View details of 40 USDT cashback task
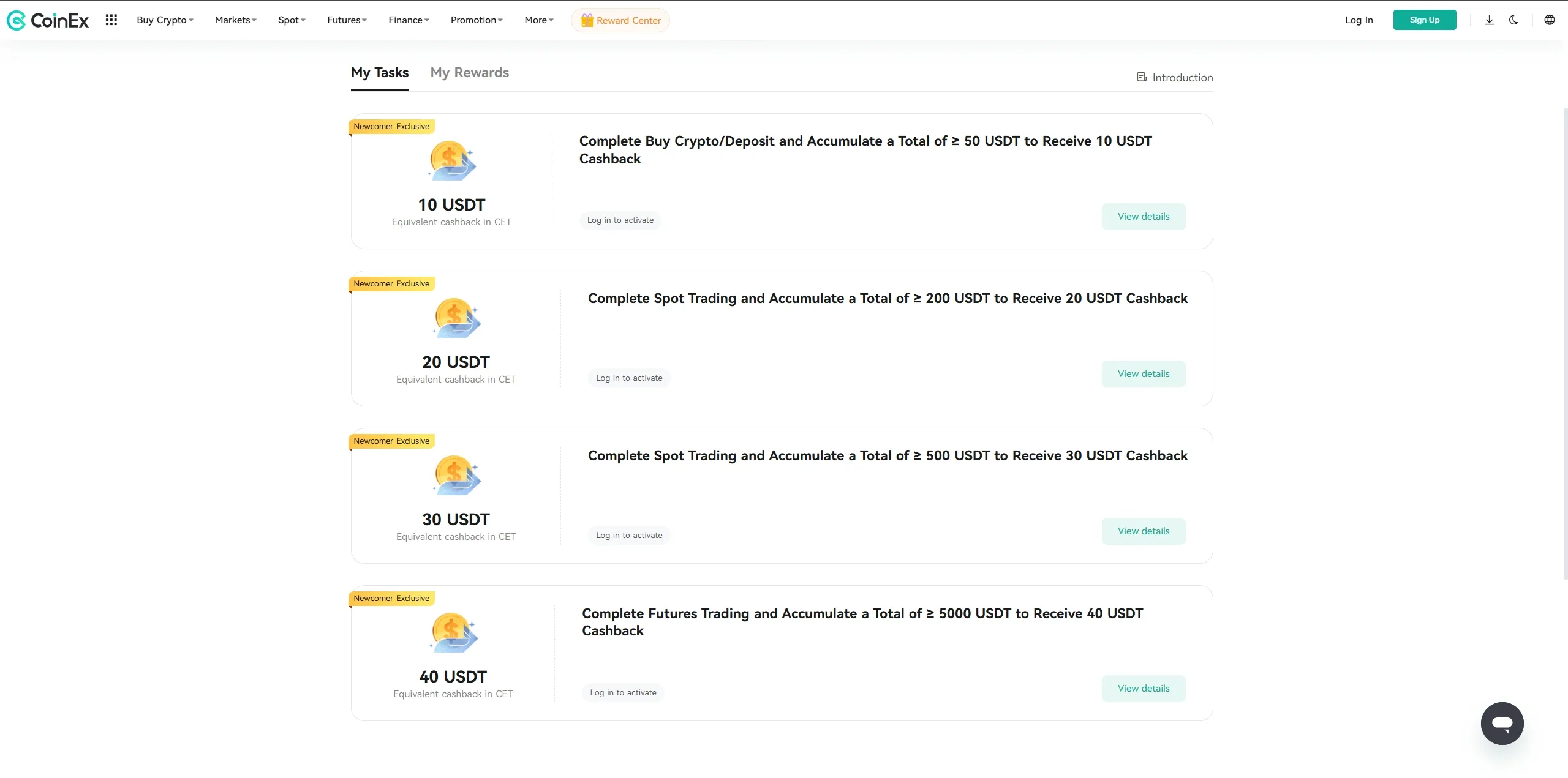The height and width of the screenshot is (778, 1568). point(1144,689)
